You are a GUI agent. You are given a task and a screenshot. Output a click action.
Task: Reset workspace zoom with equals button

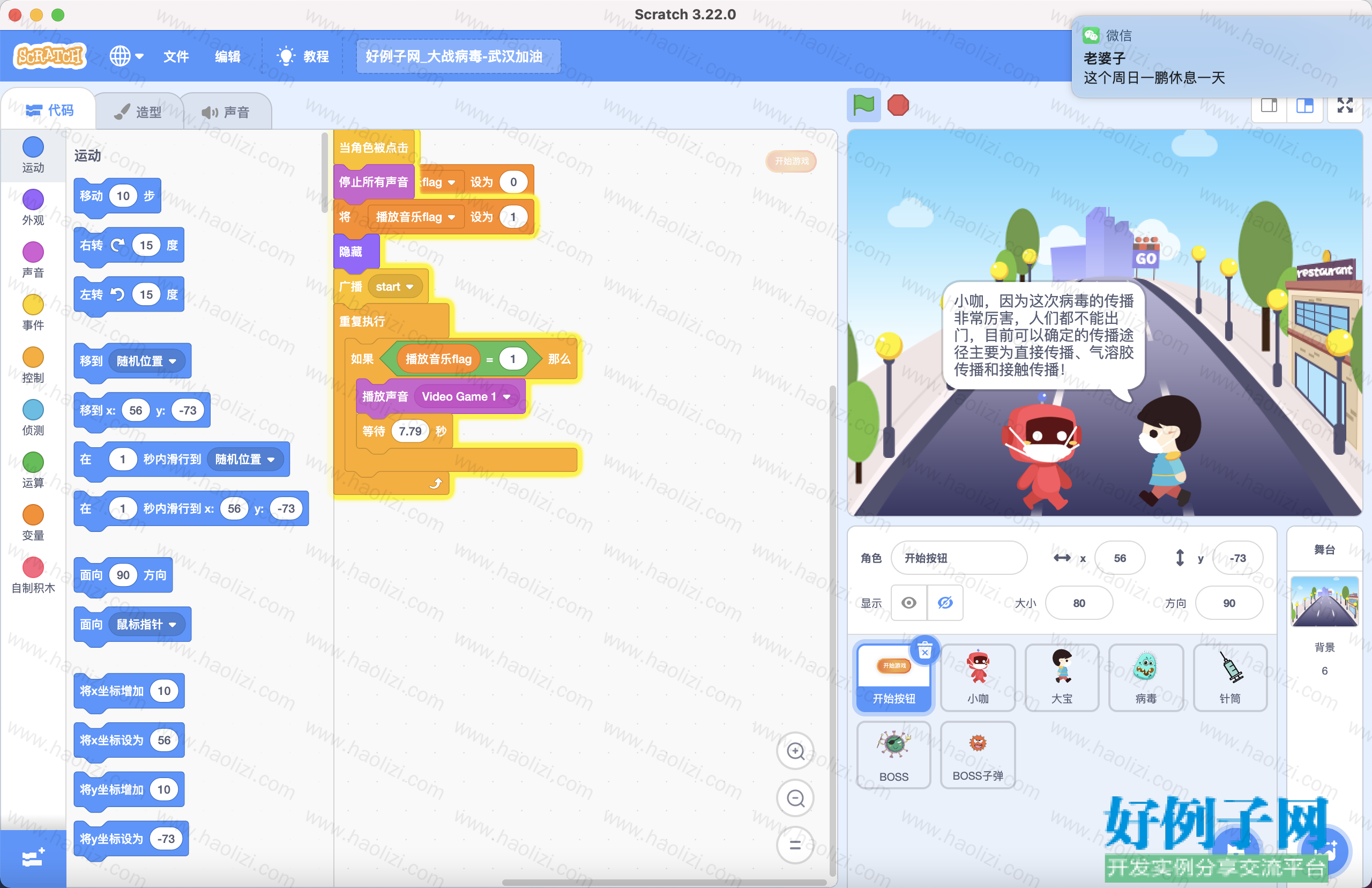(795, 845)
